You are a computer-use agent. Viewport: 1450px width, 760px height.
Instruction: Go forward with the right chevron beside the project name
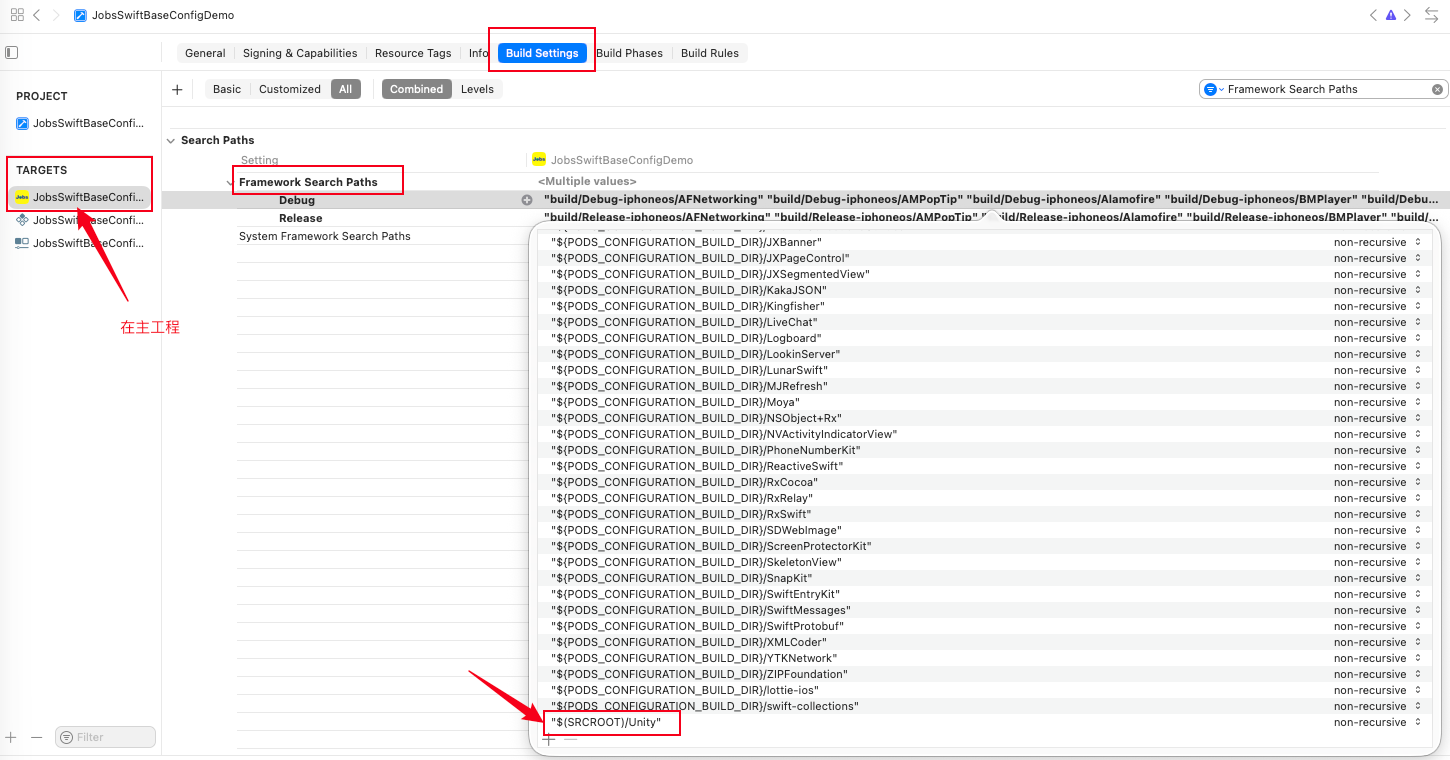[x=56, y=15]
